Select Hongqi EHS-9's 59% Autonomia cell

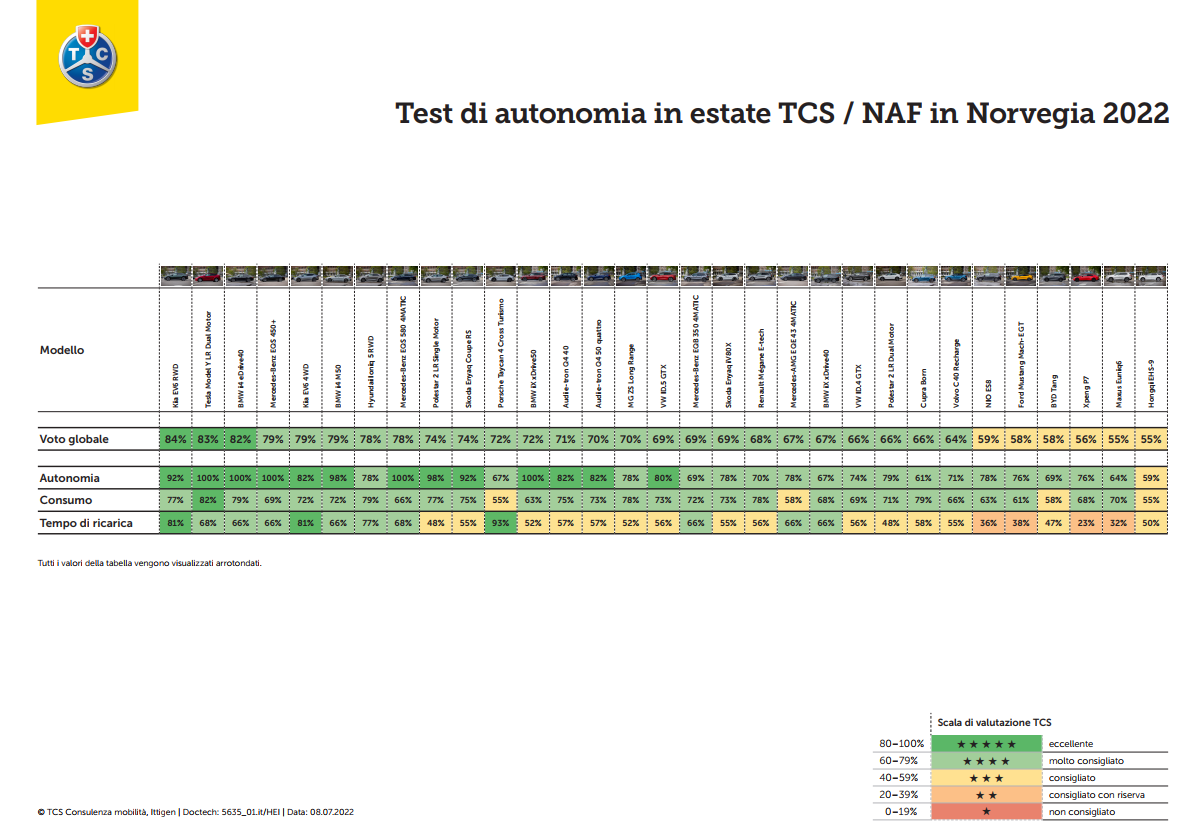point(1151,478)
